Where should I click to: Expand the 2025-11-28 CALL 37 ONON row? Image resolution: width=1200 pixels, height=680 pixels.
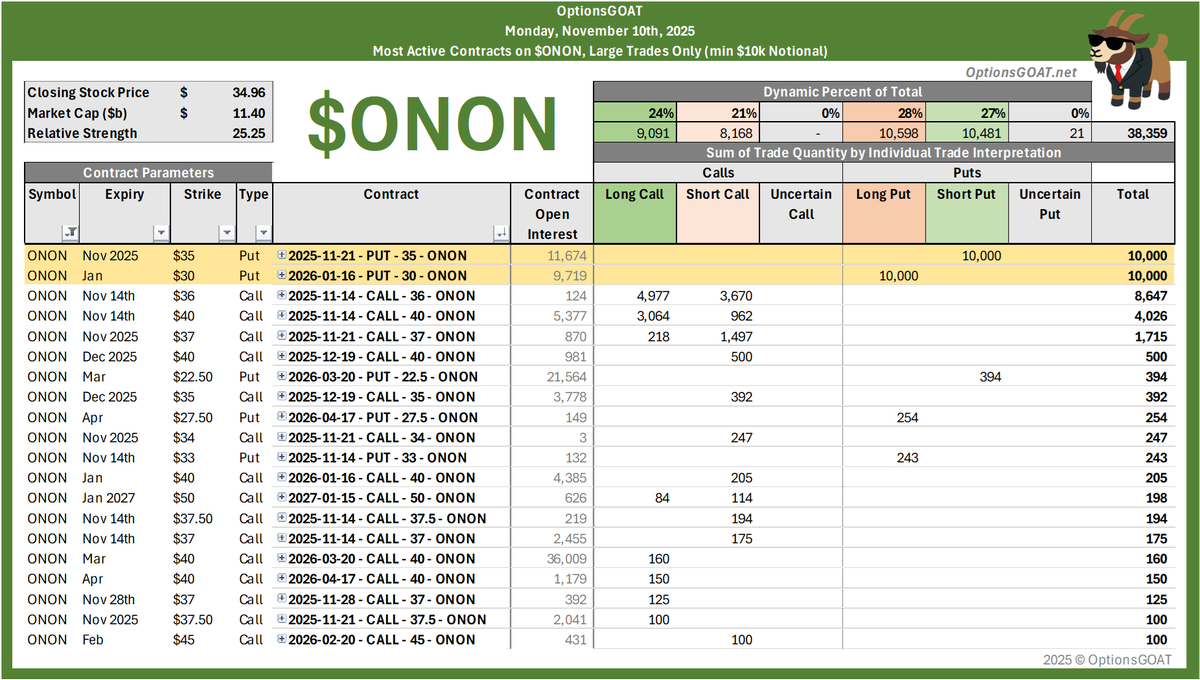tap(282, 600)
